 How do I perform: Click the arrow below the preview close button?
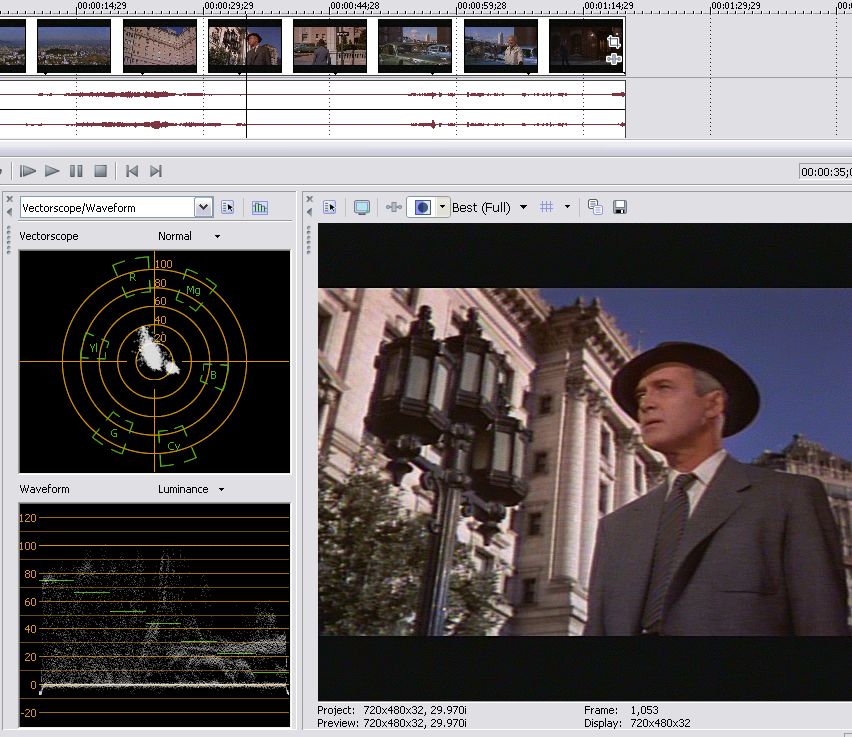pos(309,212)
